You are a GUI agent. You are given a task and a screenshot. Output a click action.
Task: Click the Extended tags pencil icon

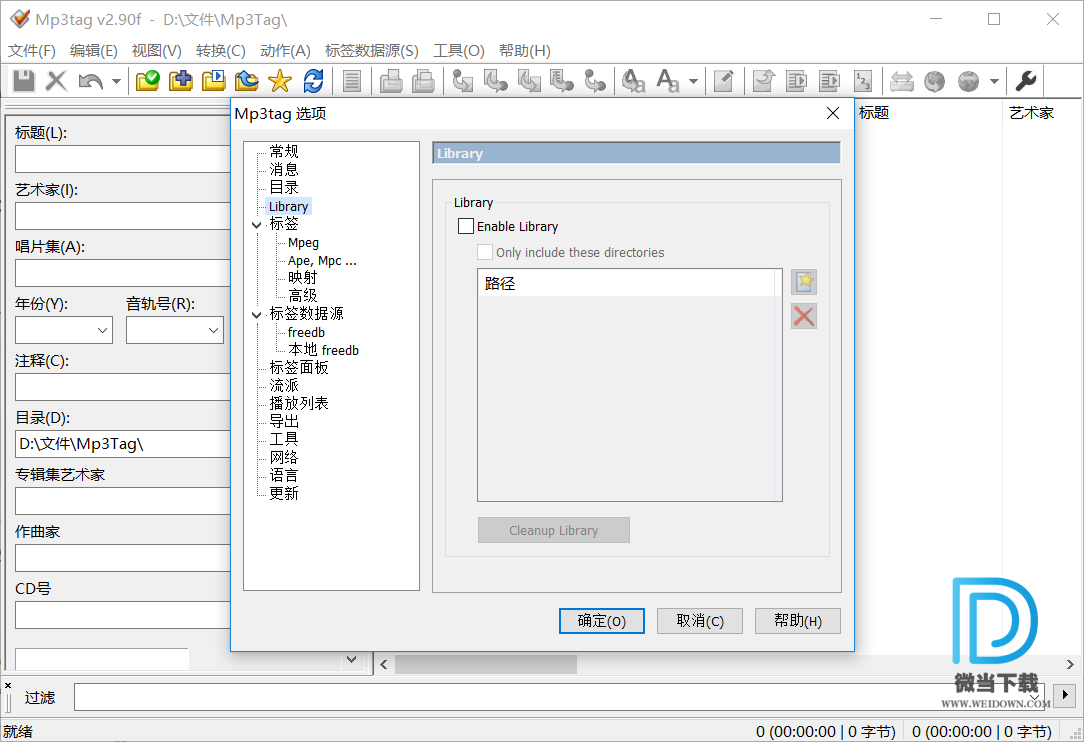coord(723,81)
